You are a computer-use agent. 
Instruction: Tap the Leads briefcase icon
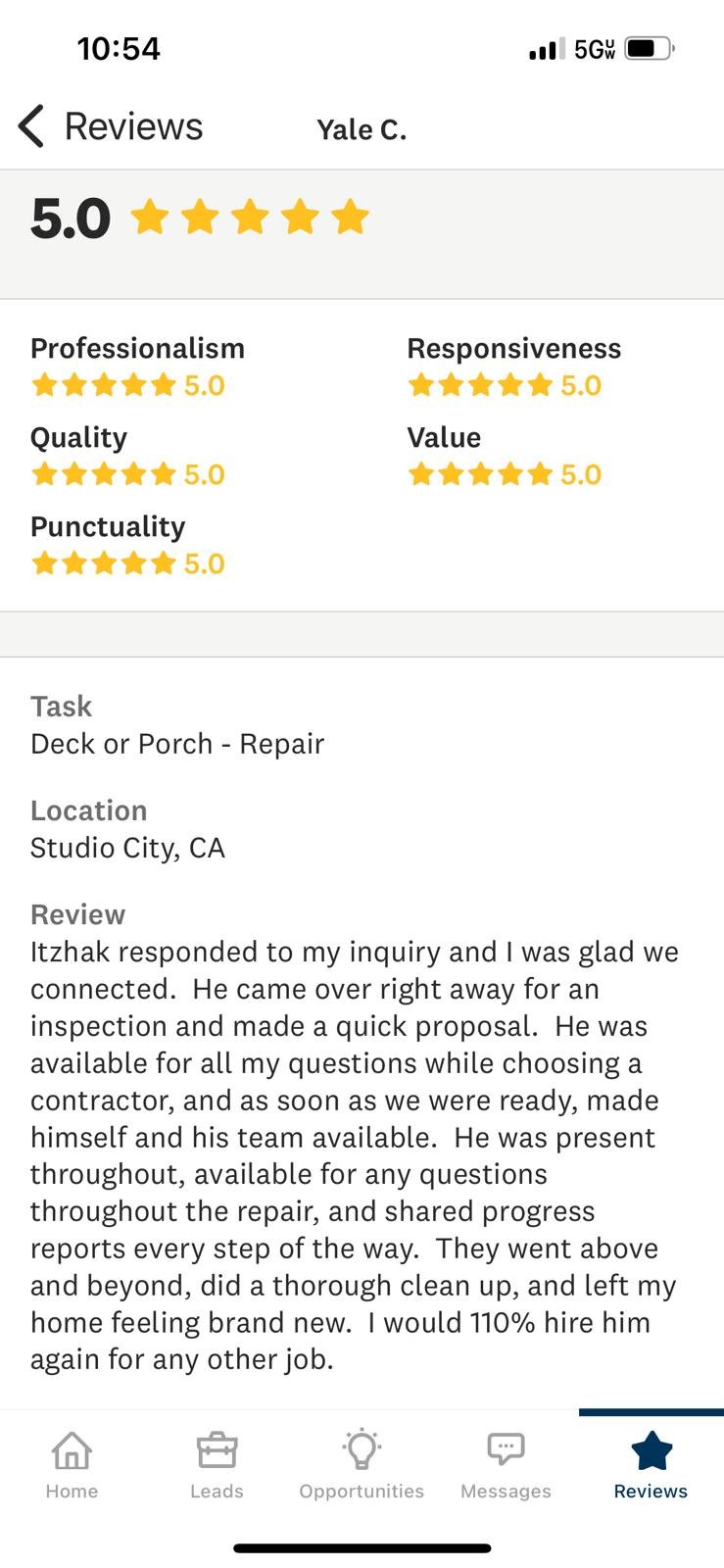click(217, 1450)
